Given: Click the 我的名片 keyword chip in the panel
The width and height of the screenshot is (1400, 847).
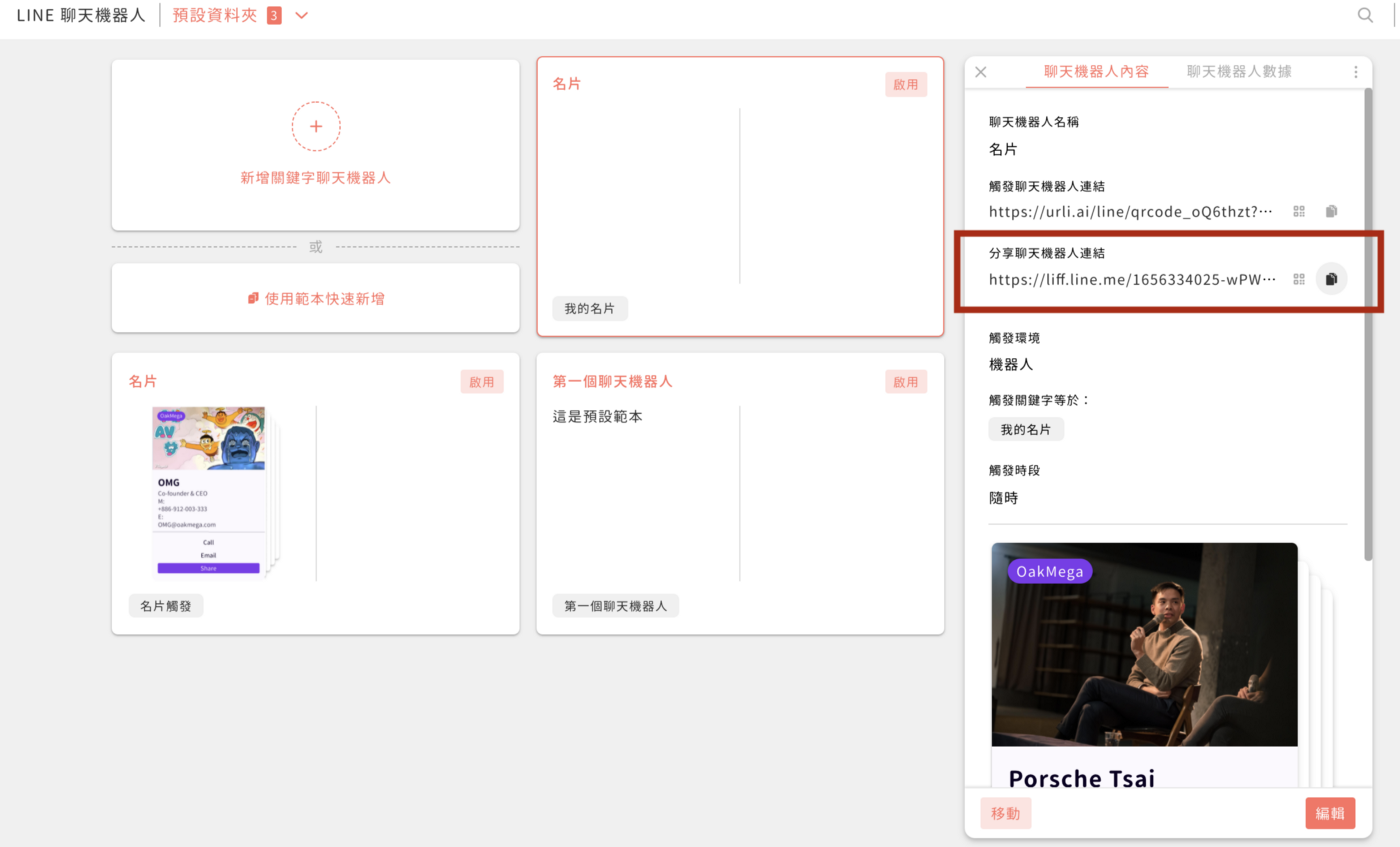Looking at the screenshot, I should pyautogui.click(x=1027, y=429).
